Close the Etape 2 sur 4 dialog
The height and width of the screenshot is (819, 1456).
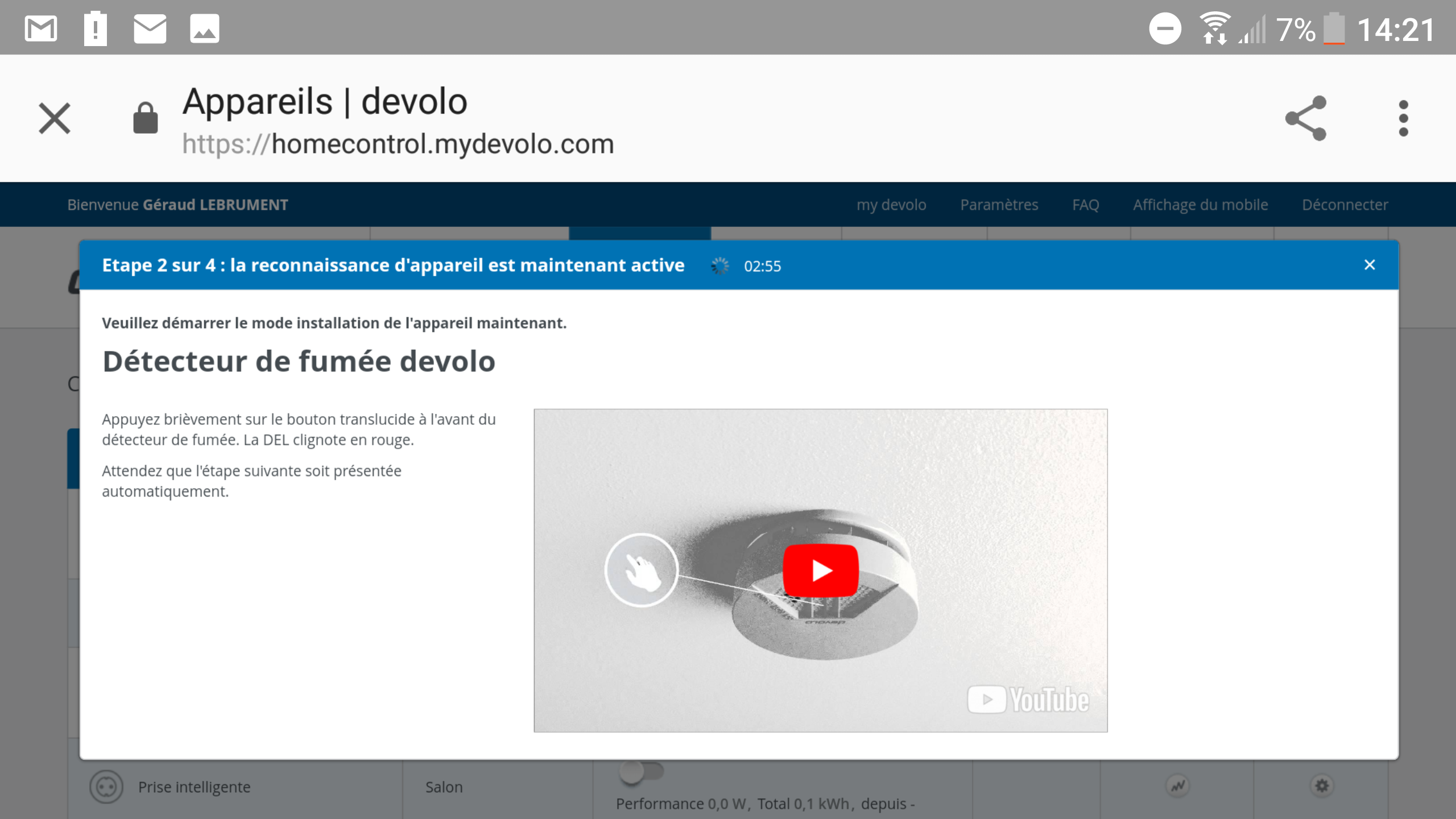click(1370, 265)
